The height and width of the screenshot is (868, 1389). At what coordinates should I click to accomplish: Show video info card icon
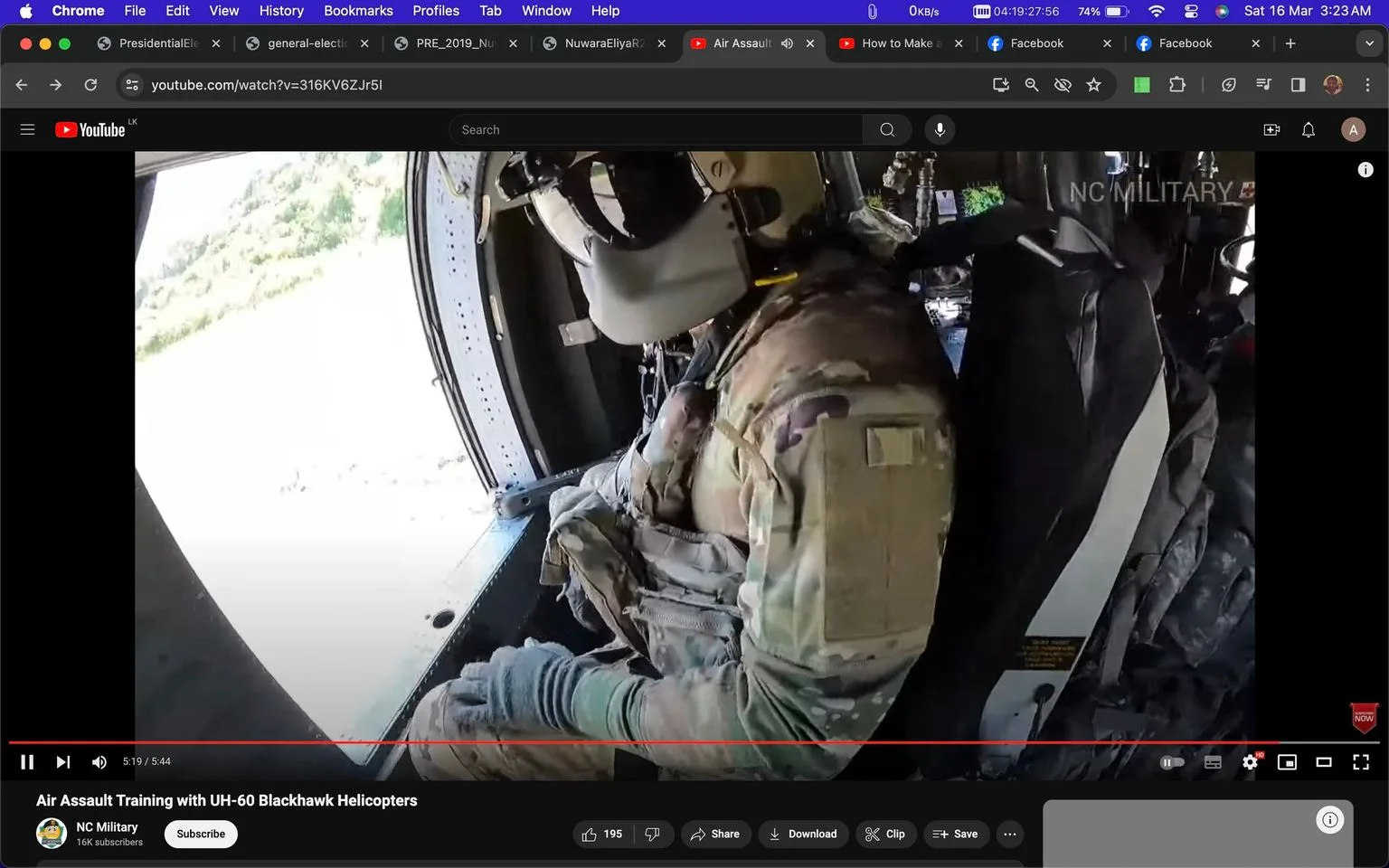(1365, 169)
